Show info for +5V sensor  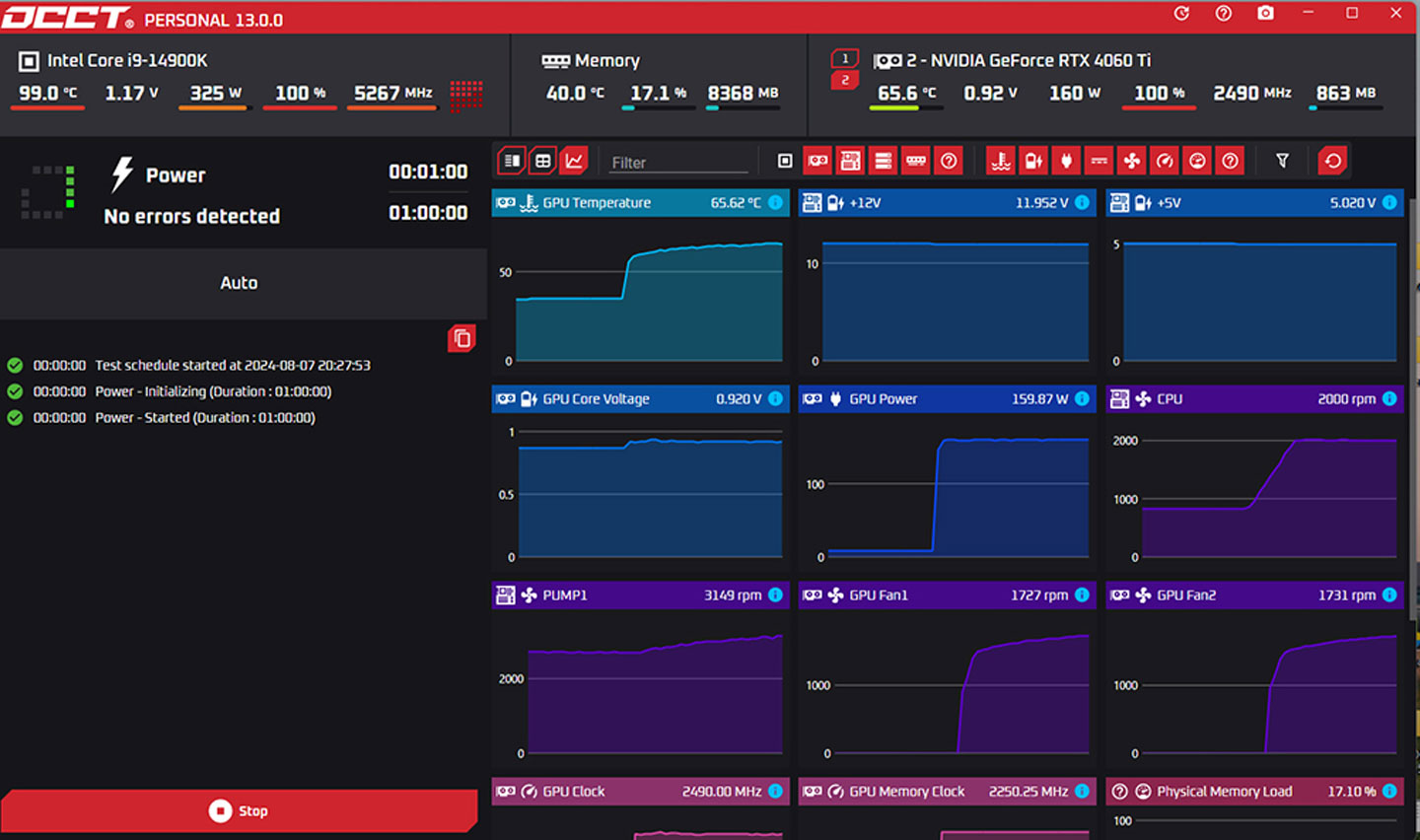click(1389, 203)
